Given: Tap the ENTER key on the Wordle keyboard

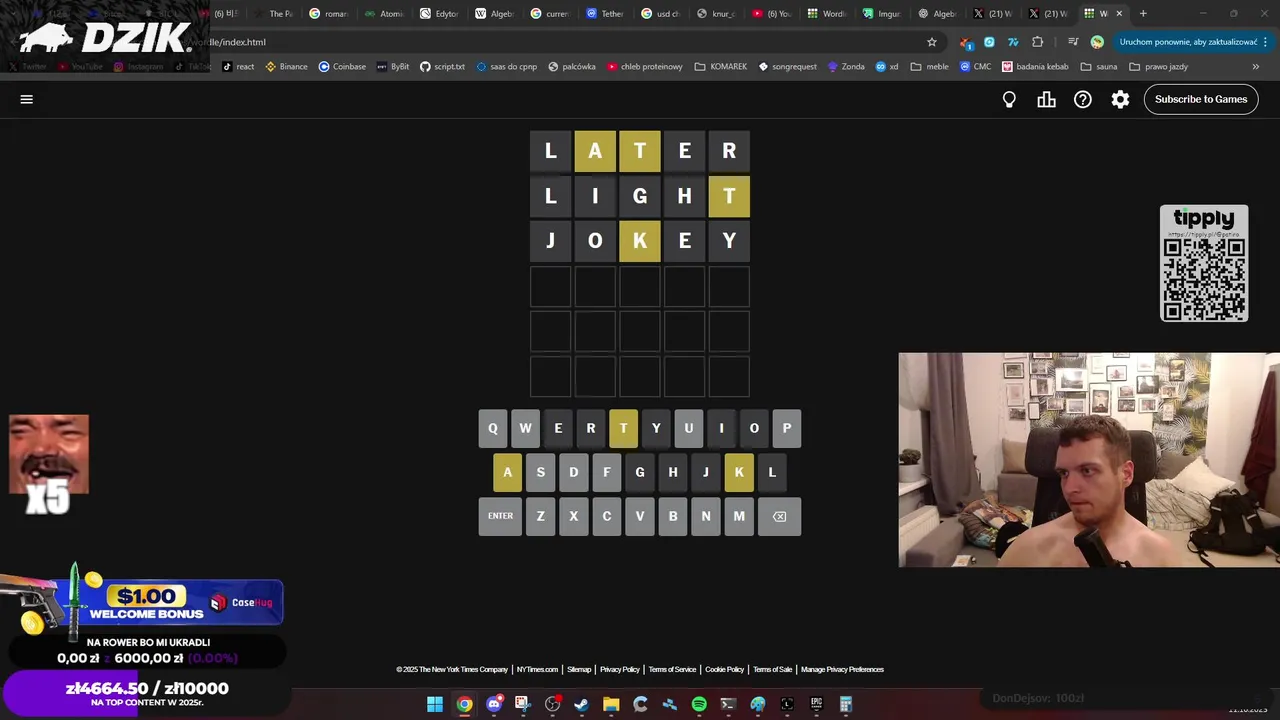Looking at the screenshot, I should pos(500,516).
